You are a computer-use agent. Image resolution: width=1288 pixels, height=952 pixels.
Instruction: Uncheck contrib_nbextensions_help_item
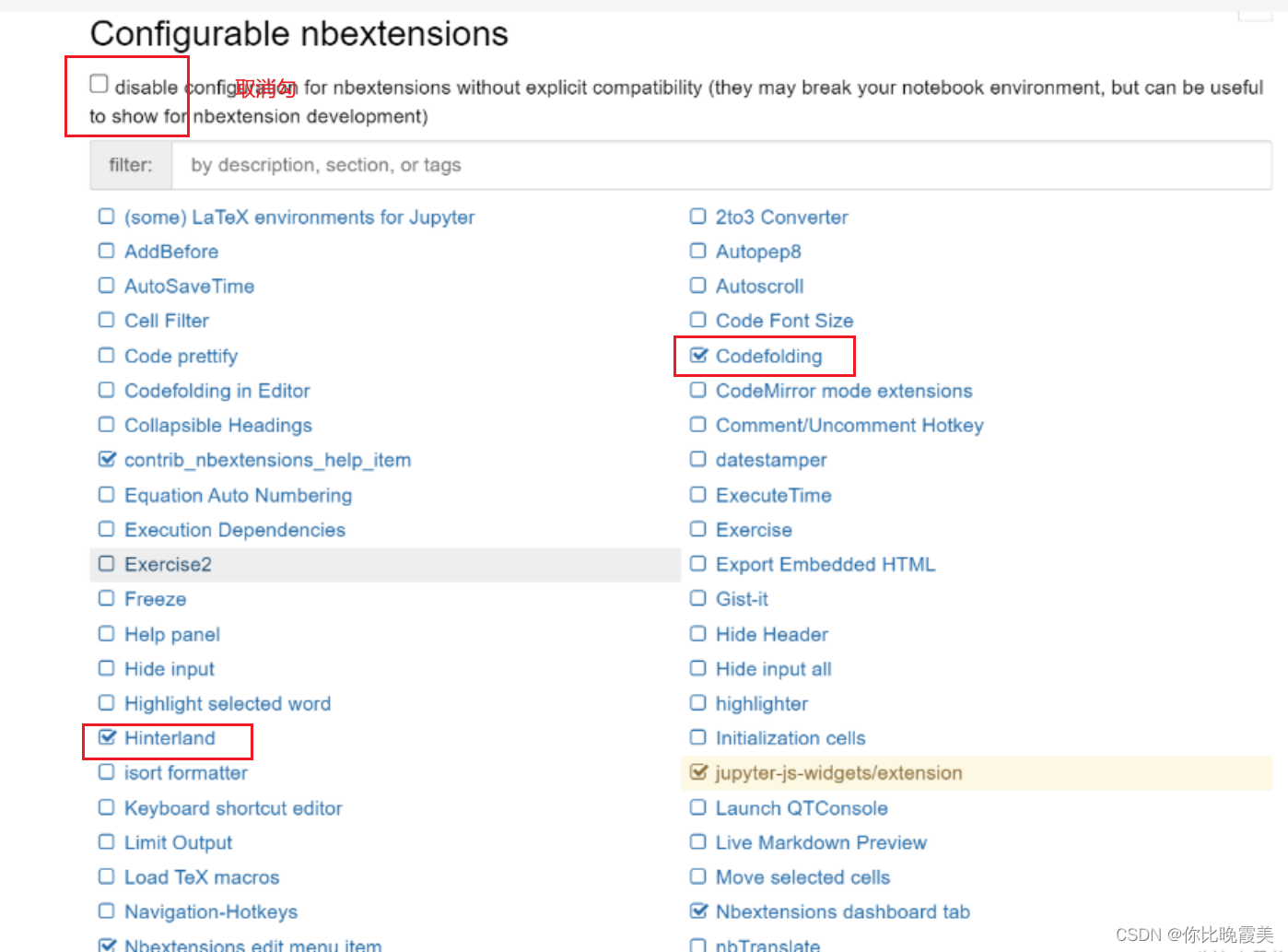[107, 459]
